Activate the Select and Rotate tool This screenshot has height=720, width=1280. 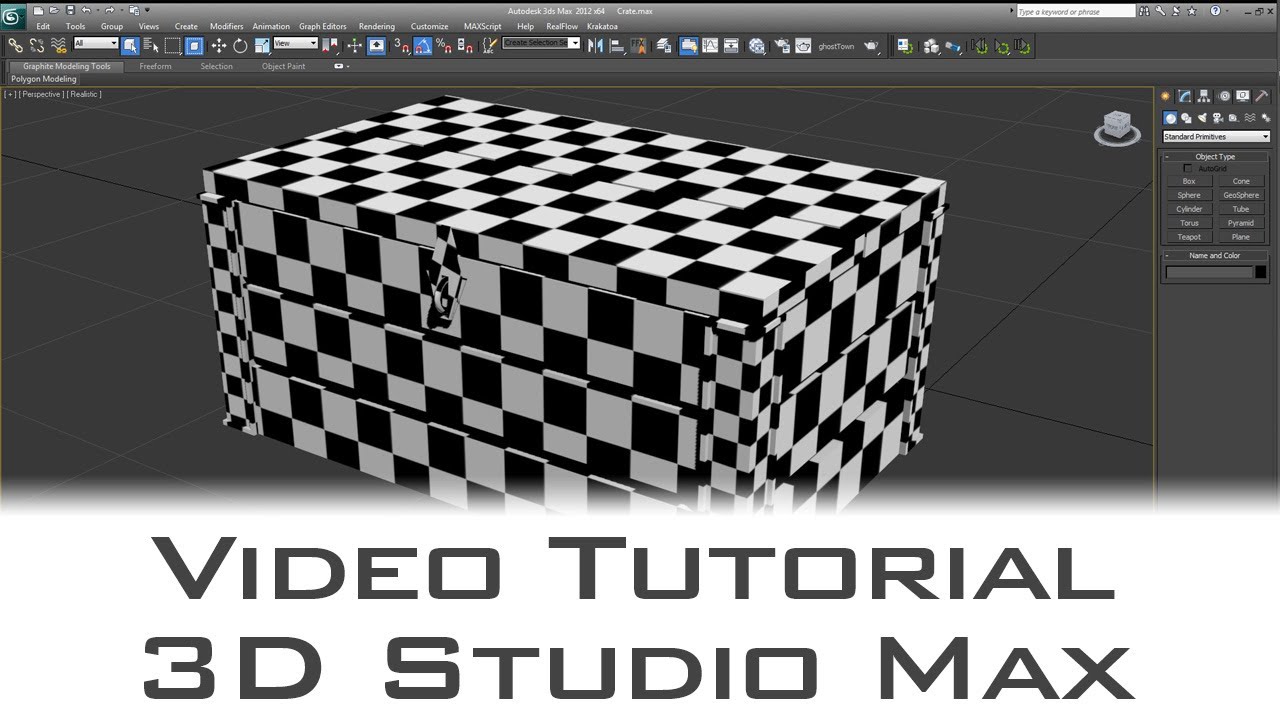[x=240, y=45]
